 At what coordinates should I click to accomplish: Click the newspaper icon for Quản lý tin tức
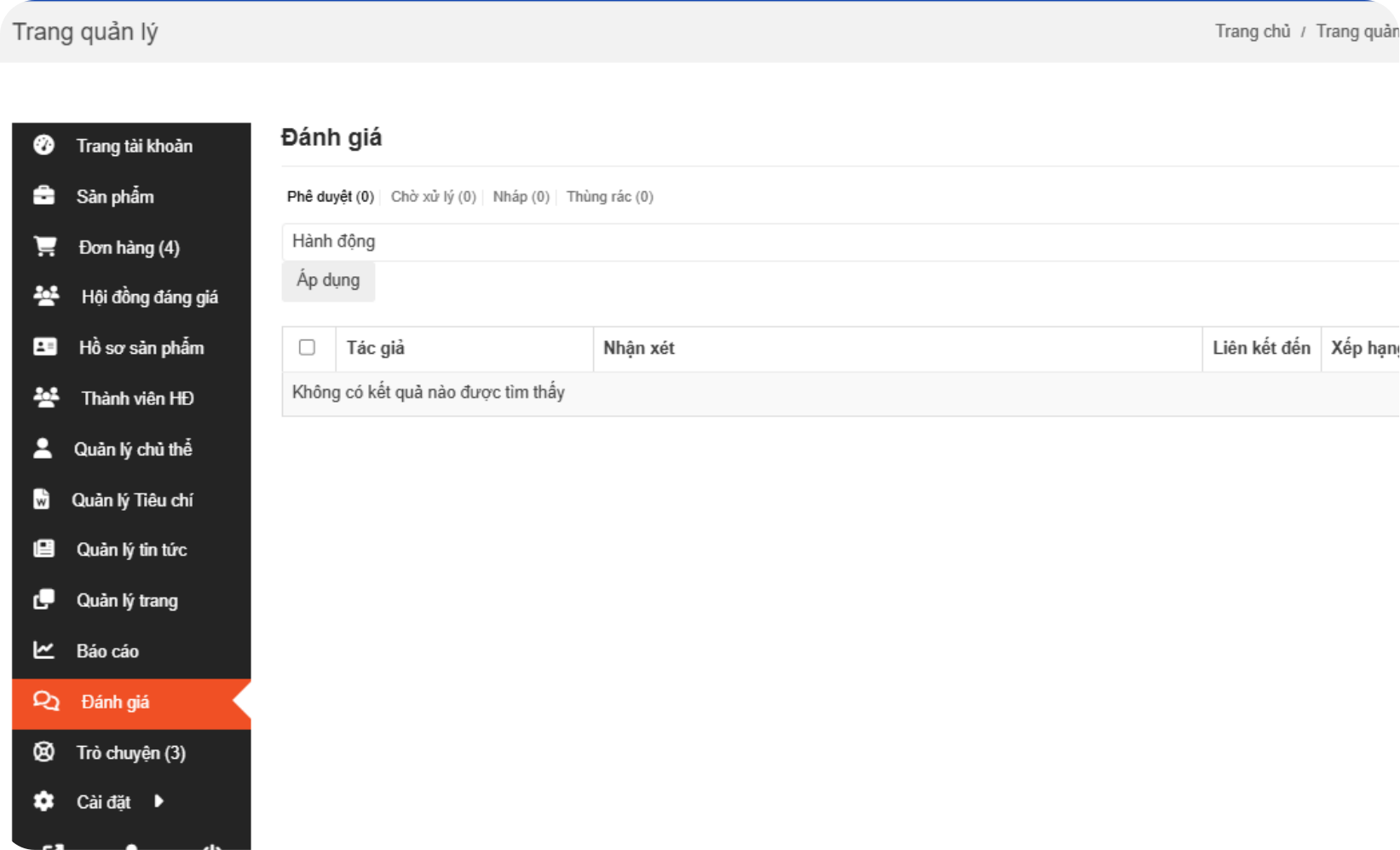[43, 549]
